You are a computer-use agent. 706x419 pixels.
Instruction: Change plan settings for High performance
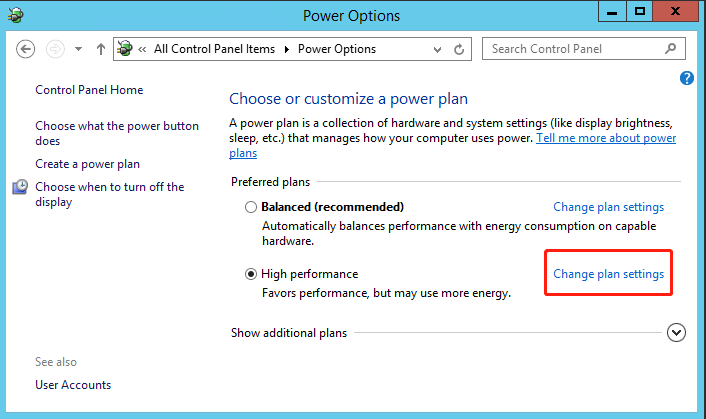[608, 274]
